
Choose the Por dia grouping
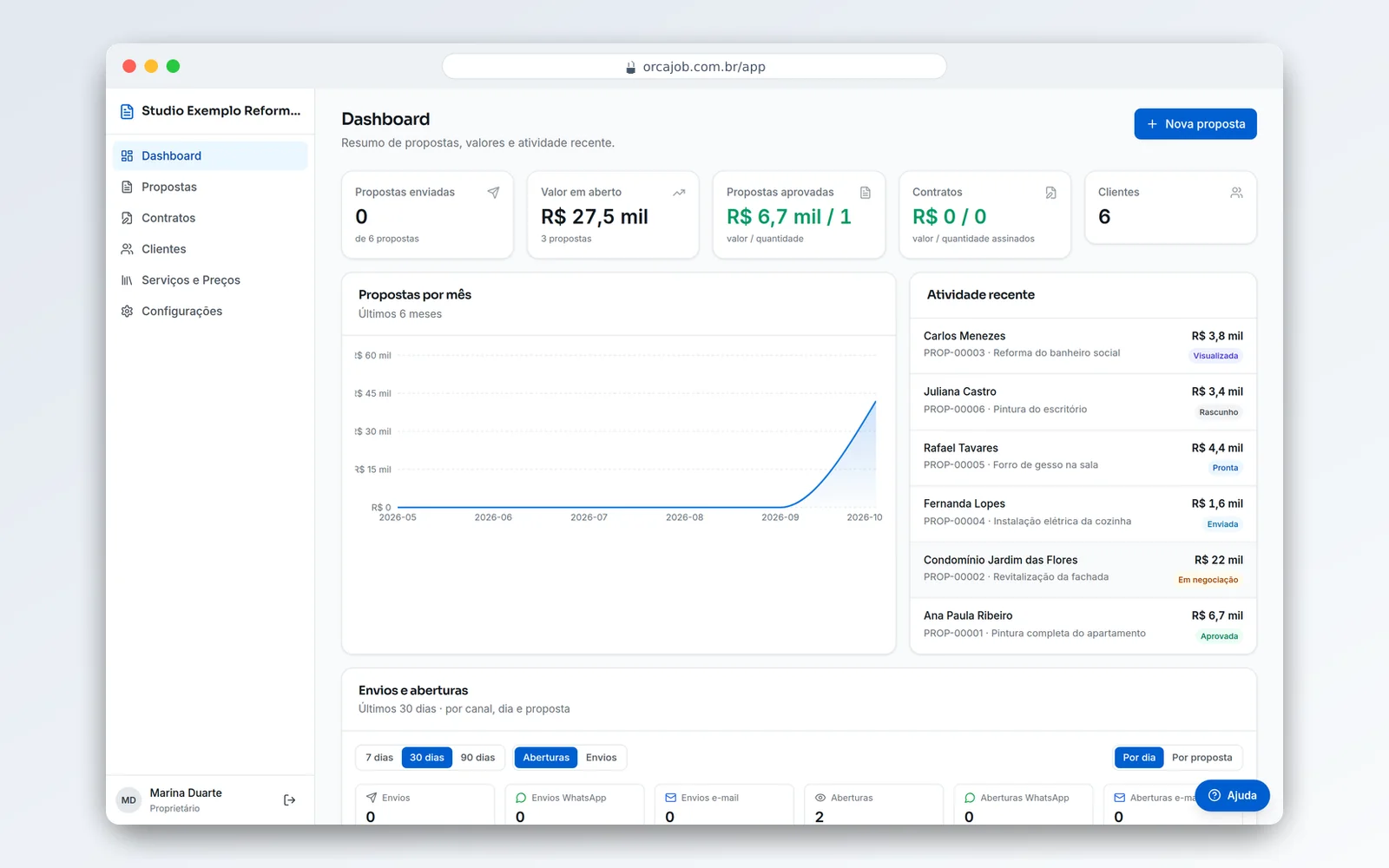[1139, 758]
